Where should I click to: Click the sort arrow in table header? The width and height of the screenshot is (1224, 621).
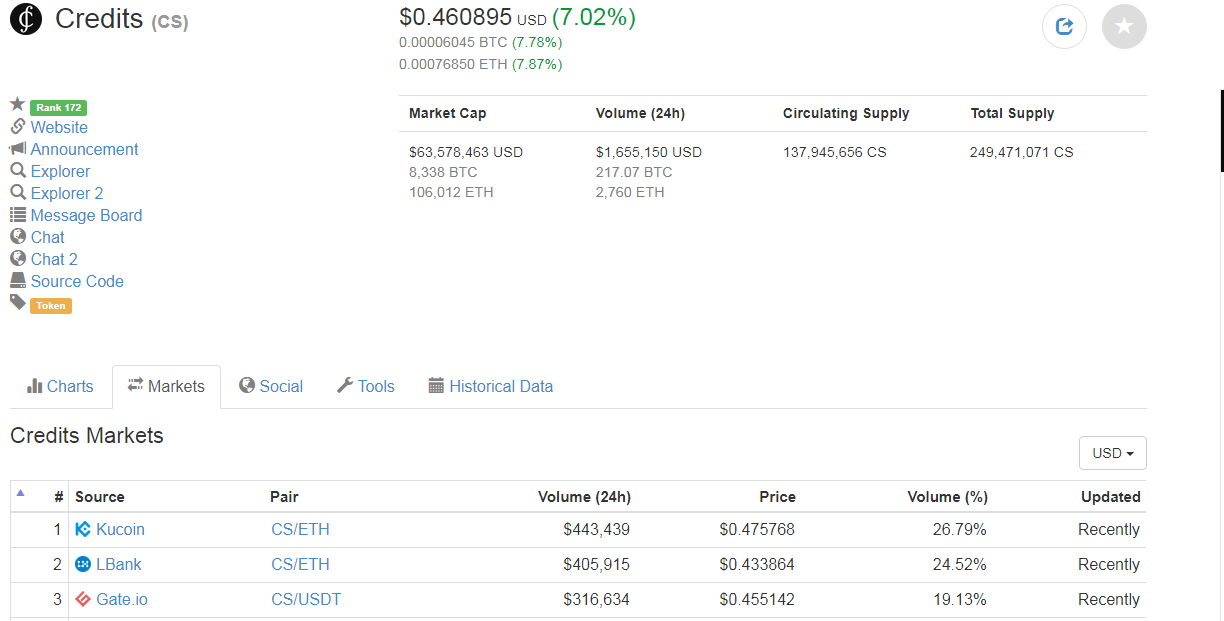click(21, 493)
